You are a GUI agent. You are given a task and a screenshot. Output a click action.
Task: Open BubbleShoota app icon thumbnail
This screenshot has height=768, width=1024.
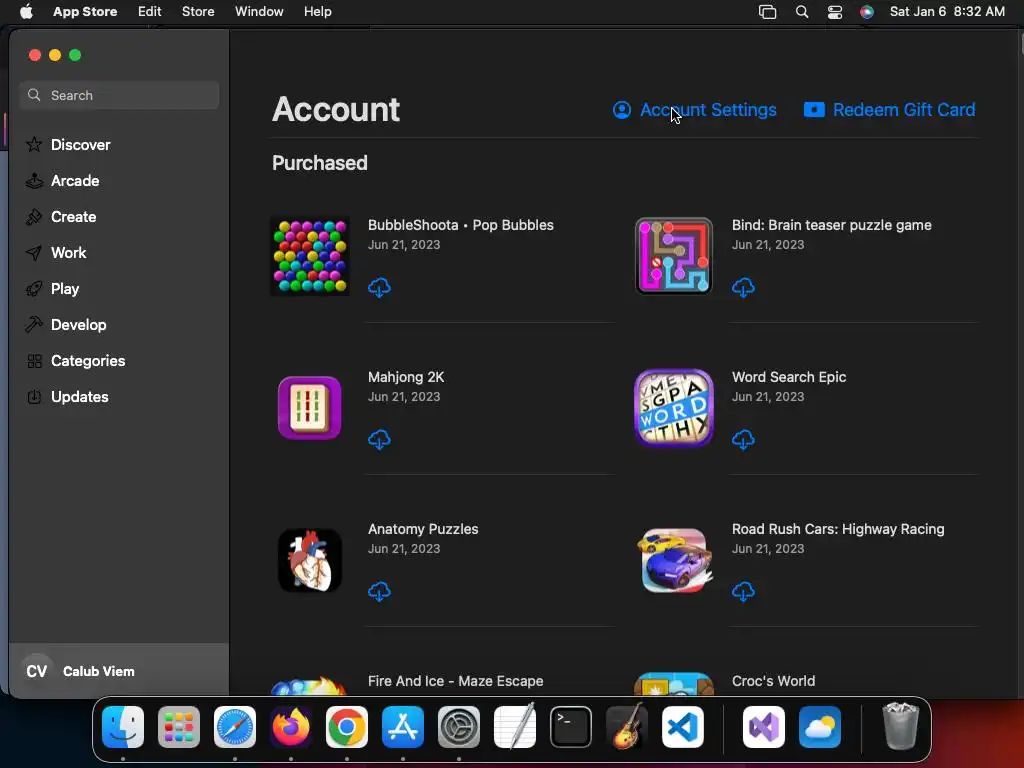pyautogui.click(x=310, y=256)
